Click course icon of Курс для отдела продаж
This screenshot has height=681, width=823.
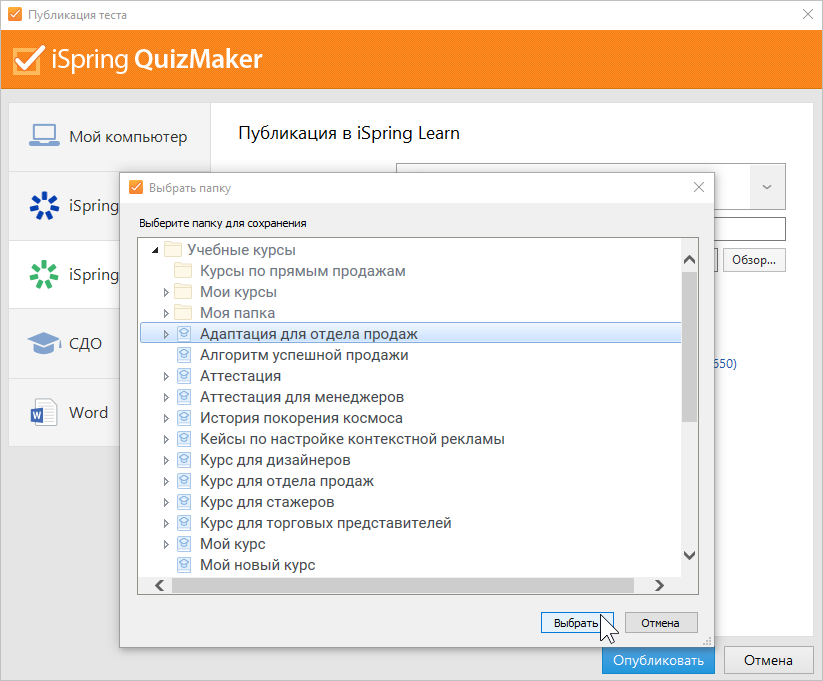click(x=184, y=481)
